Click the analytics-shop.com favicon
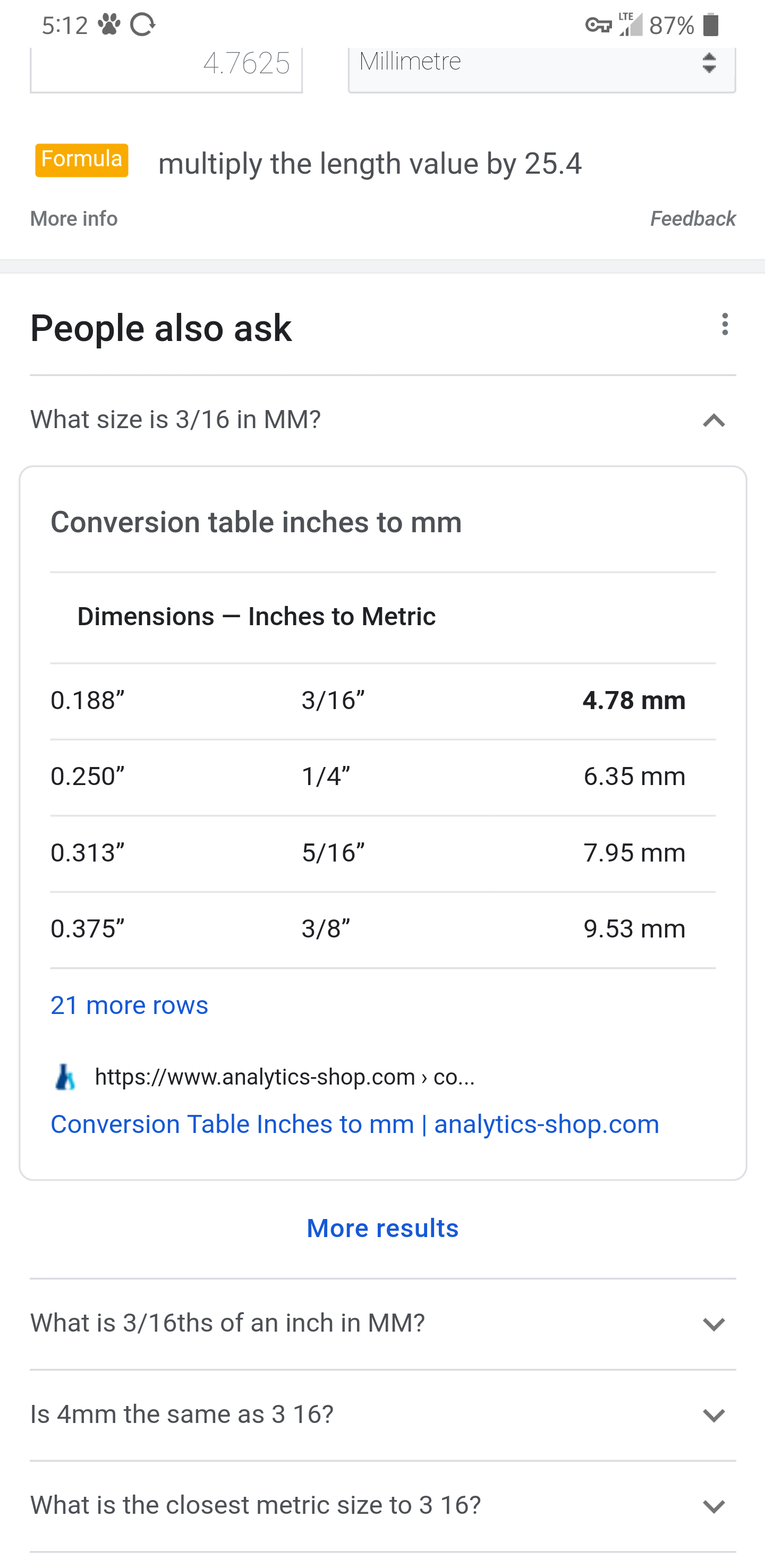This screenshot has height=1568, width=765. [65, 1077]
